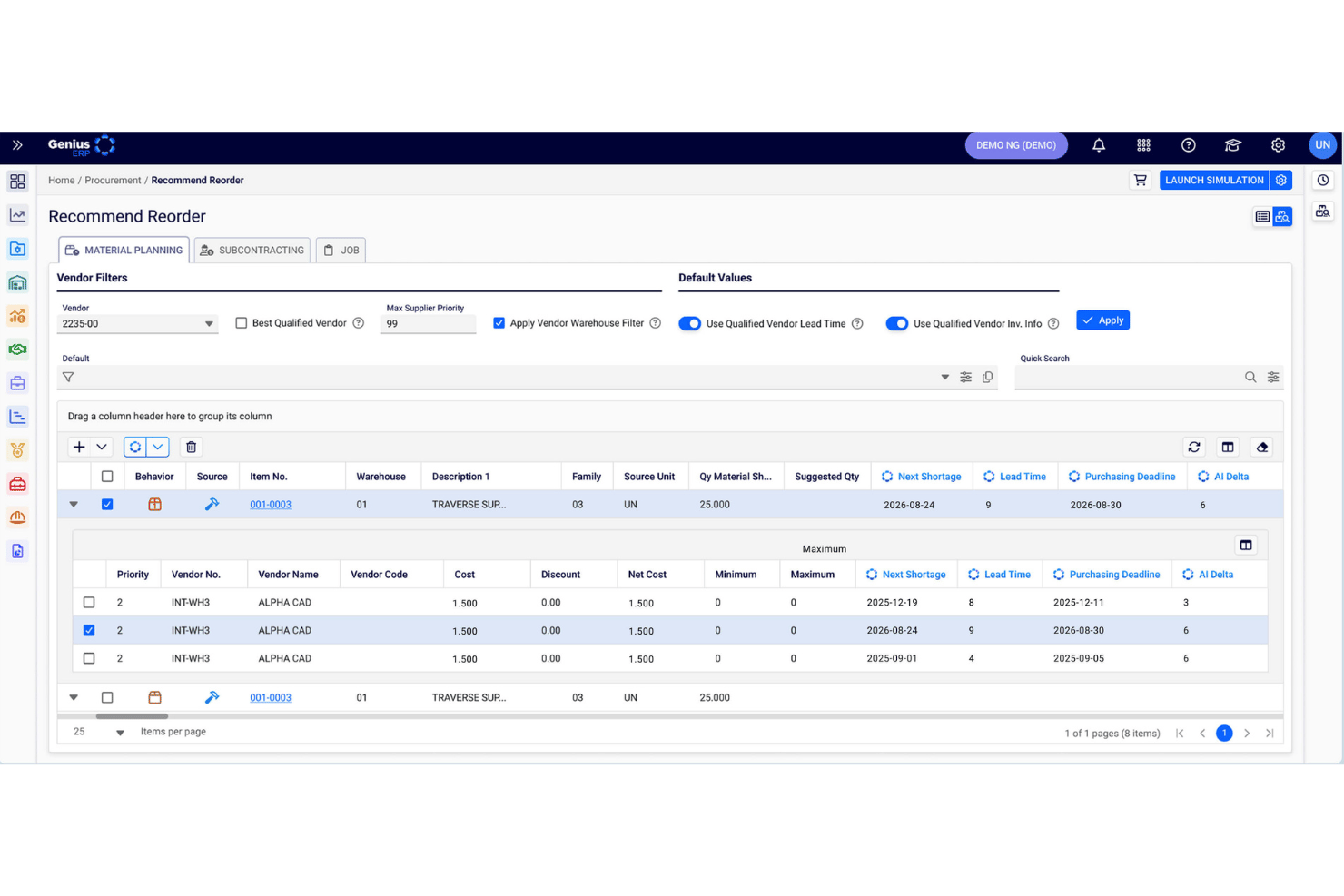Go to Home in the breadcrumb
This screenshot has height=896, width=1344.
pyautogui.click(x=62, y=181)
